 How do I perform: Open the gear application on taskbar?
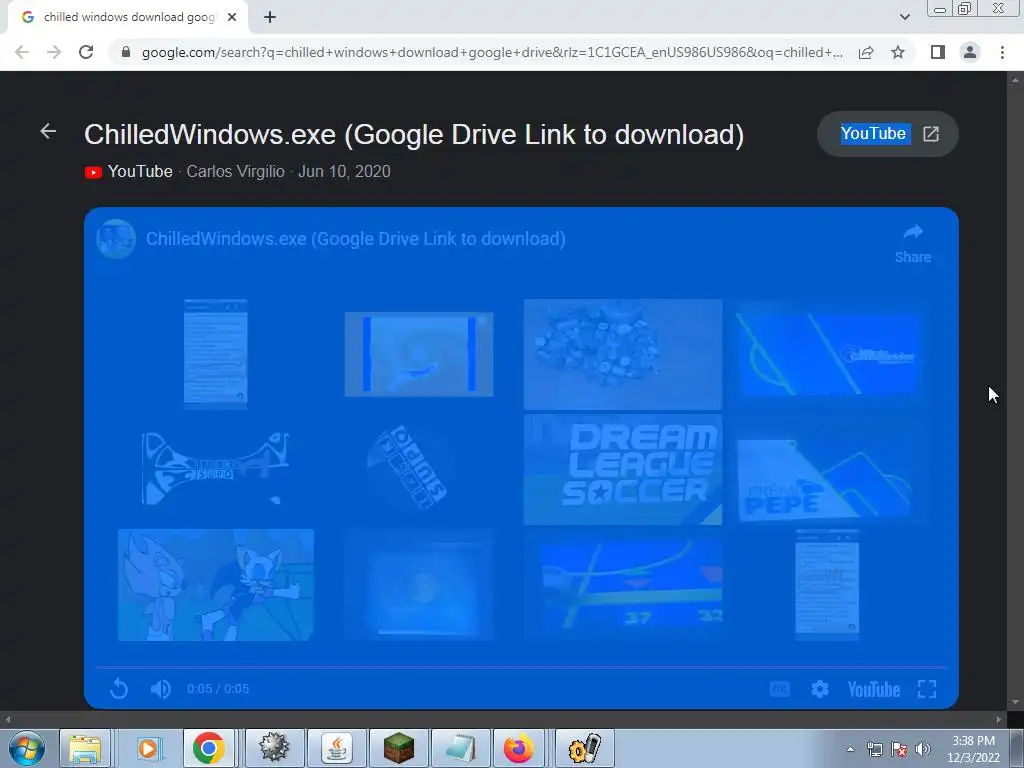tap(274, 748)
